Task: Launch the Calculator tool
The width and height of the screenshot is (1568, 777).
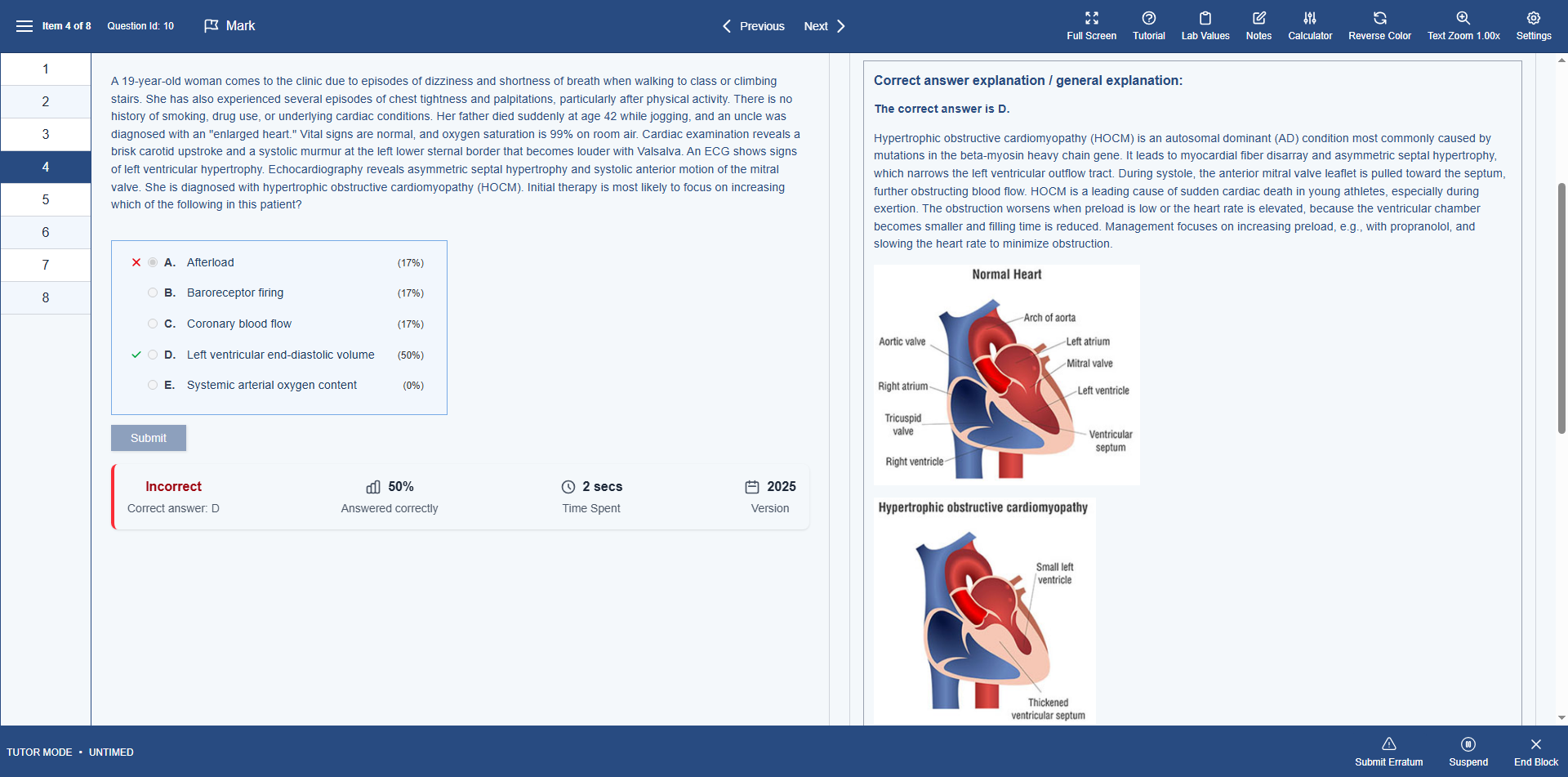Action: pyautogui.click(x=1310, y=25)
